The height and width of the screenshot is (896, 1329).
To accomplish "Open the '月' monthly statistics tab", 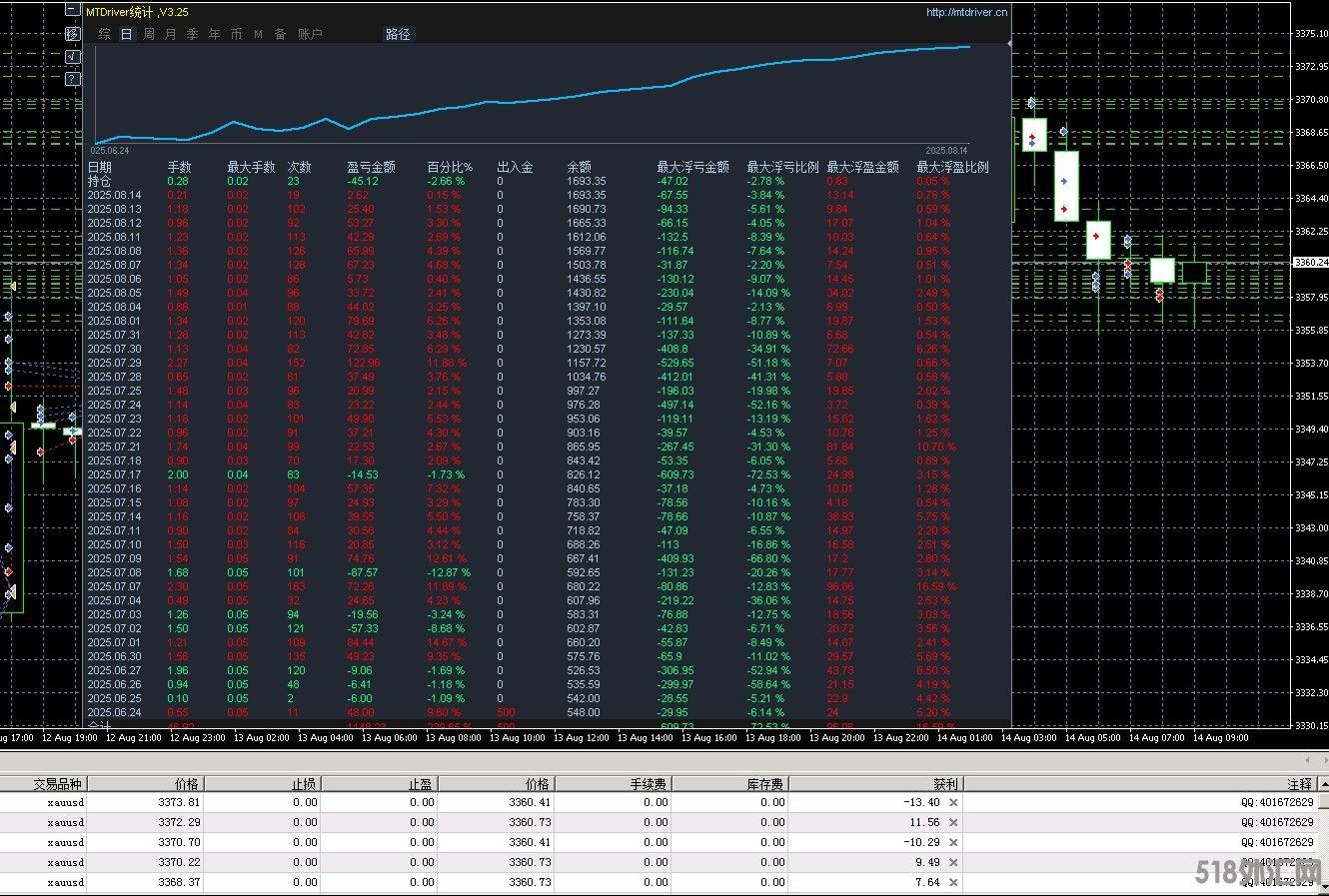I will tap(171, 34).
